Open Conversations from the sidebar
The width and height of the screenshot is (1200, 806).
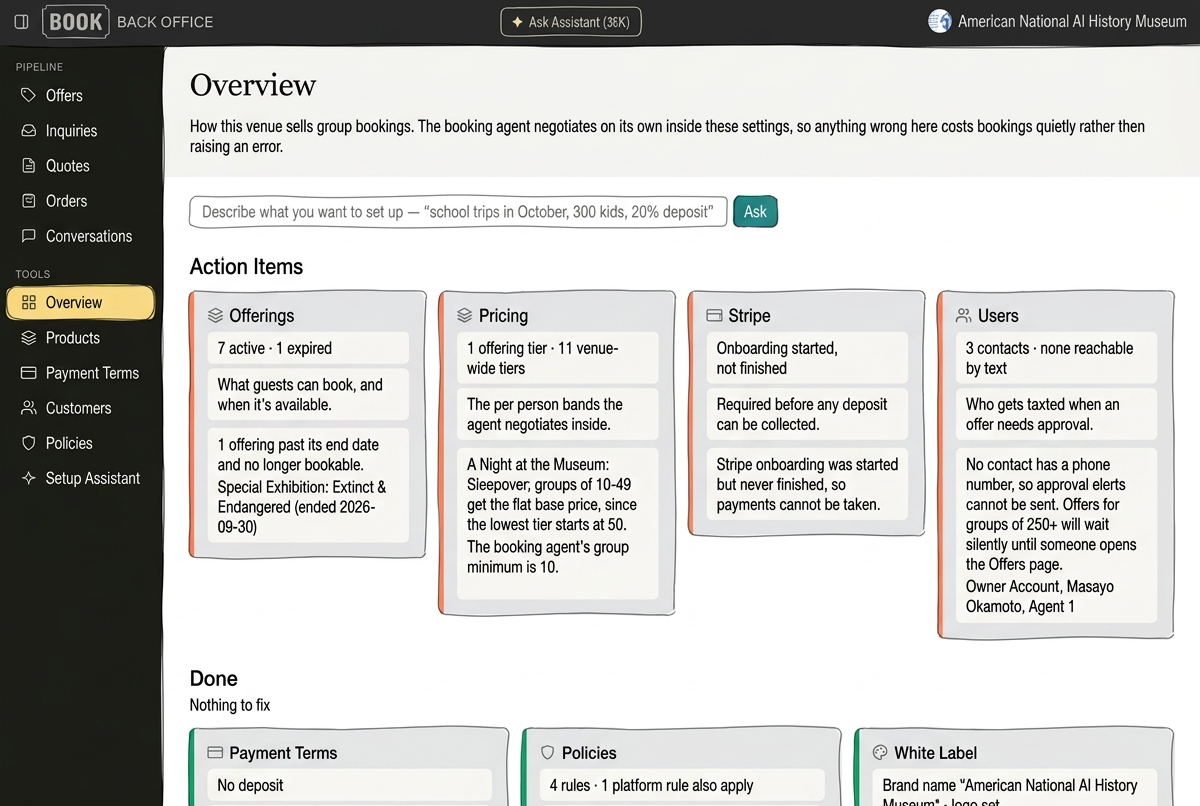(81, 236)
